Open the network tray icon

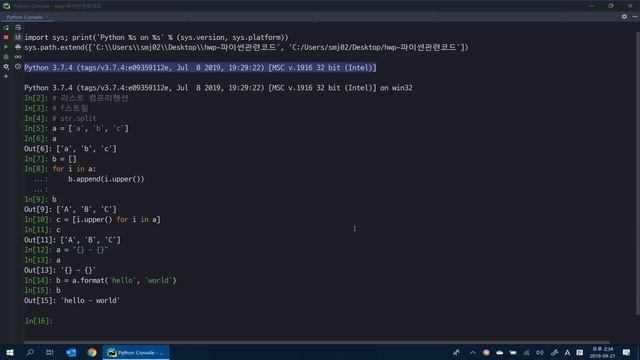pos(527,352)
